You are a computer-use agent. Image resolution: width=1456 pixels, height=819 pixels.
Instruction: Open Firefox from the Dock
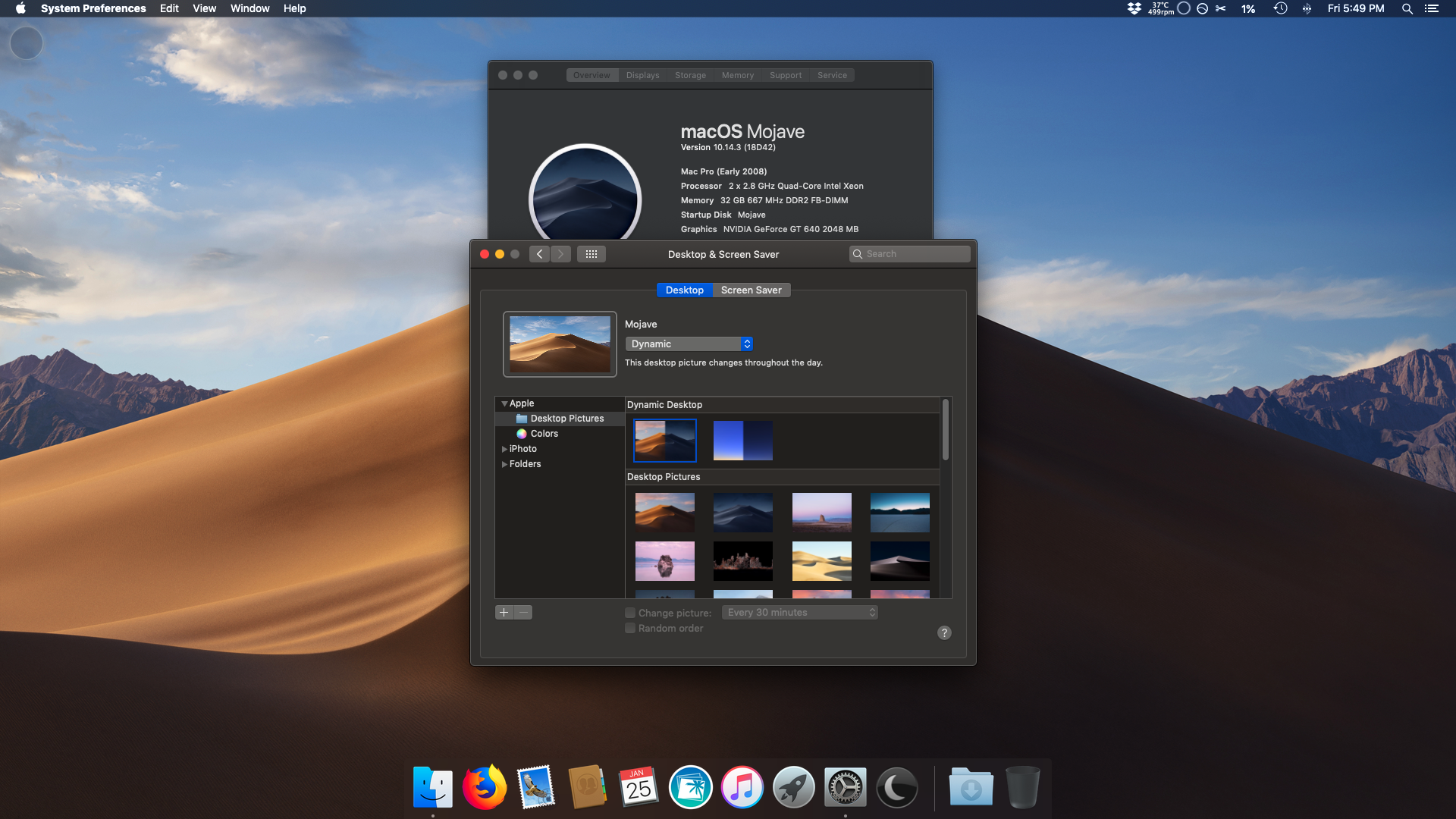tap(485, 788)
